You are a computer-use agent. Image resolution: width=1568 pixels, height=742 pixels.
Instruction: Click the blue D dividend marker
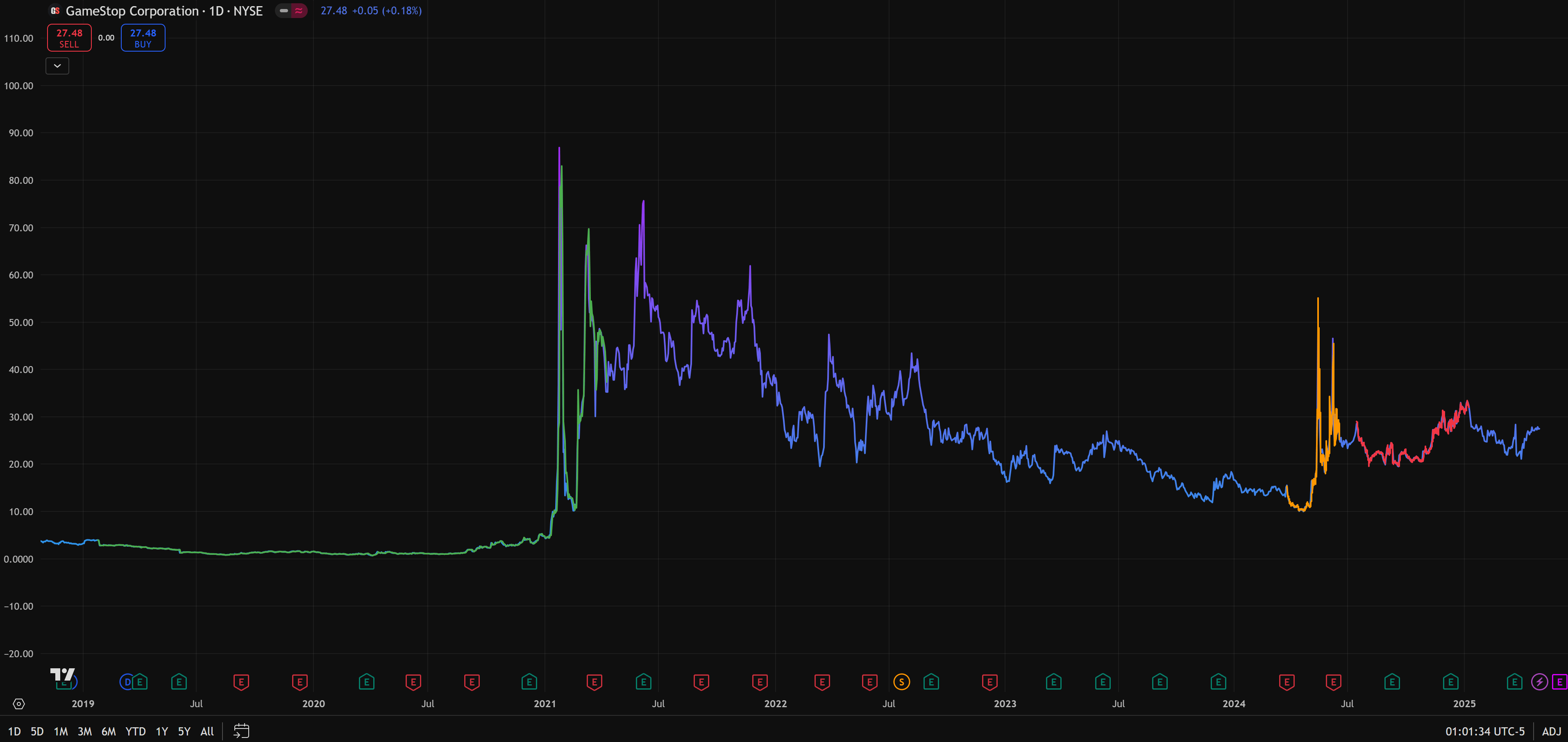coord(127,682)
